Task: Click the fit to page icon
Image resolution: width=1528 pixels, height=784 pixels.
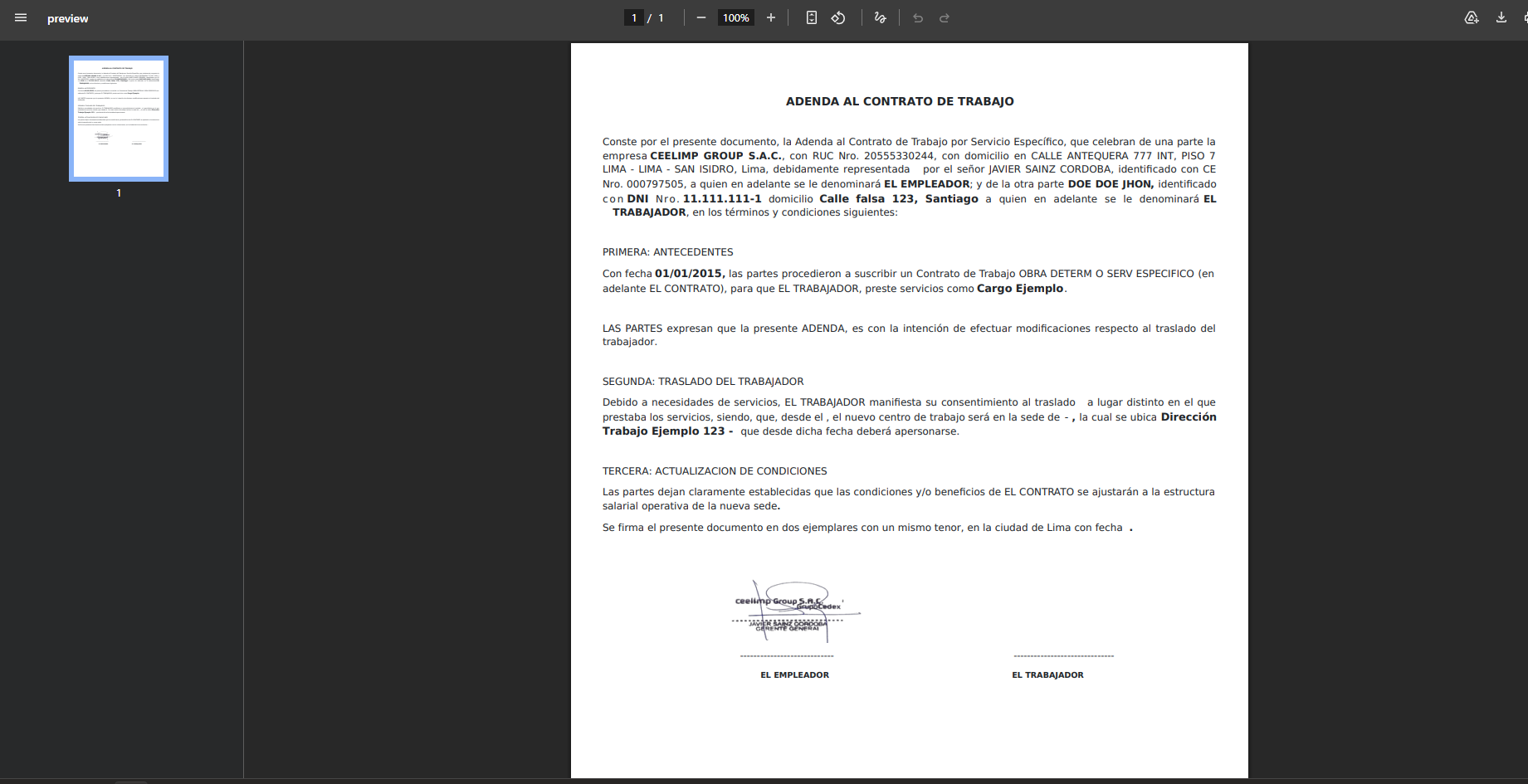Action: tap(812, 17)
